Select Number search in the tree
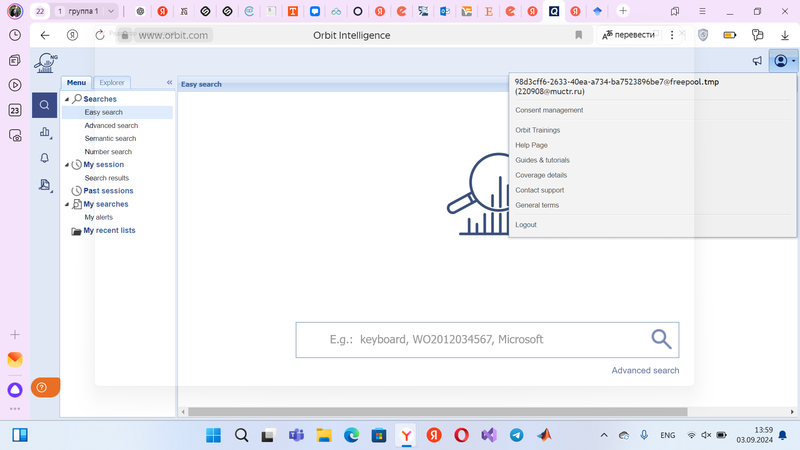The height and width of the screenshot is (450, 800). (x=108, y=152)
